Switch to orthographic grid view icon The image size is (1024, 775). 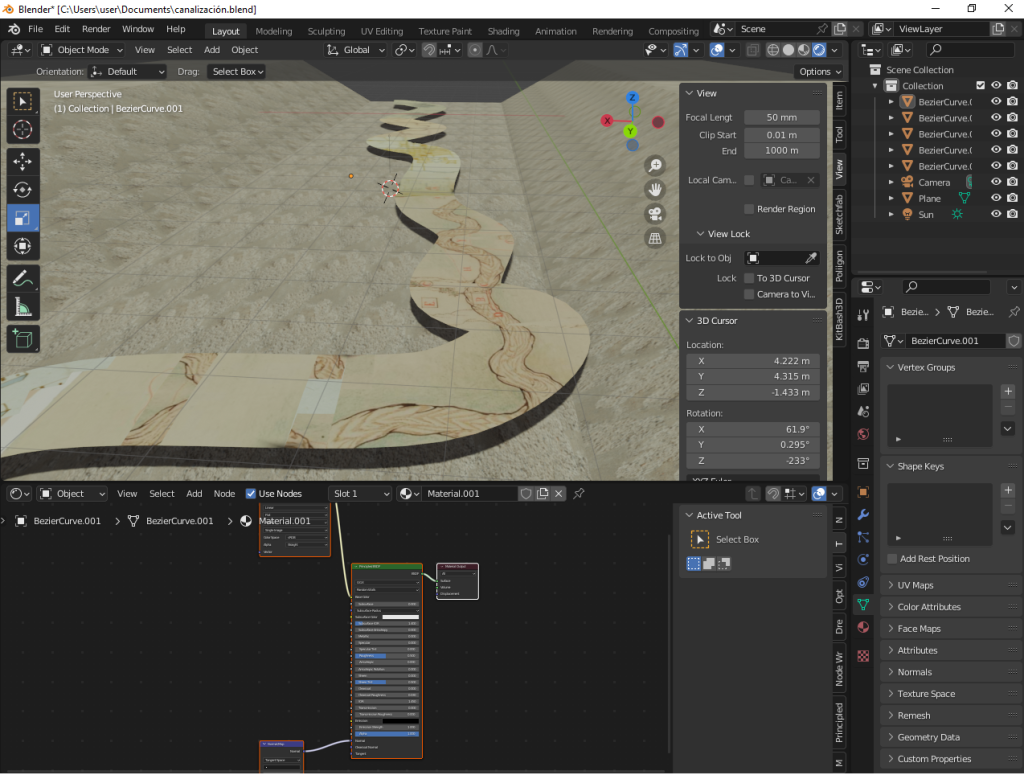(x=655, y=238)
